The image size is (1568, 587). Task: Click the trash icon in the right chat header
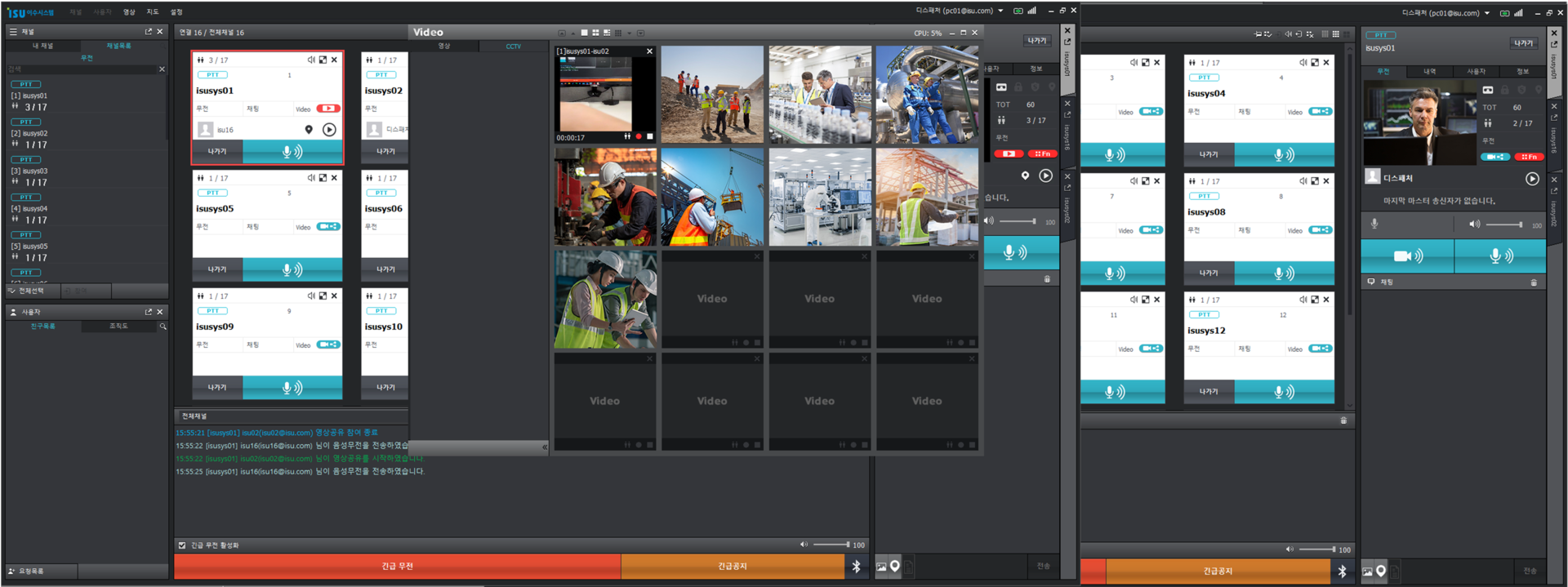click(x=1533, y=282)
